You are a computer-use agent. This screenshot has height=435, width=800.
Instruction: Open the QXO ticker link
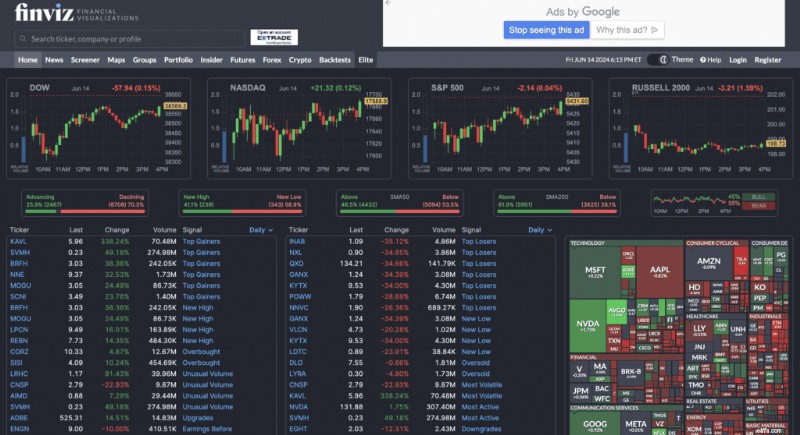click(296, 264)
